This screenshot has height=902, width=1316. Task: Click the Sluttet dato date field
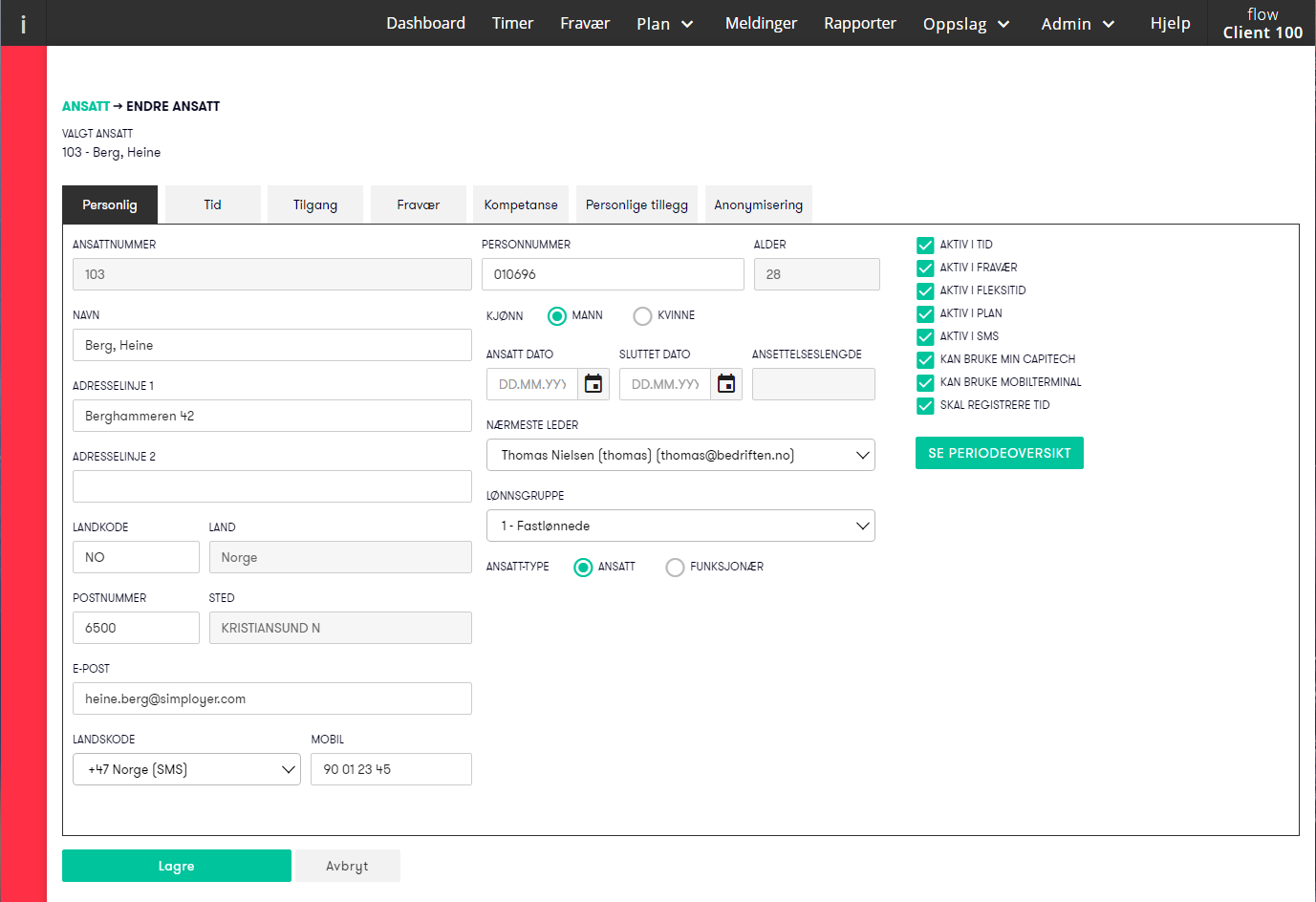(x=665, y=384)
